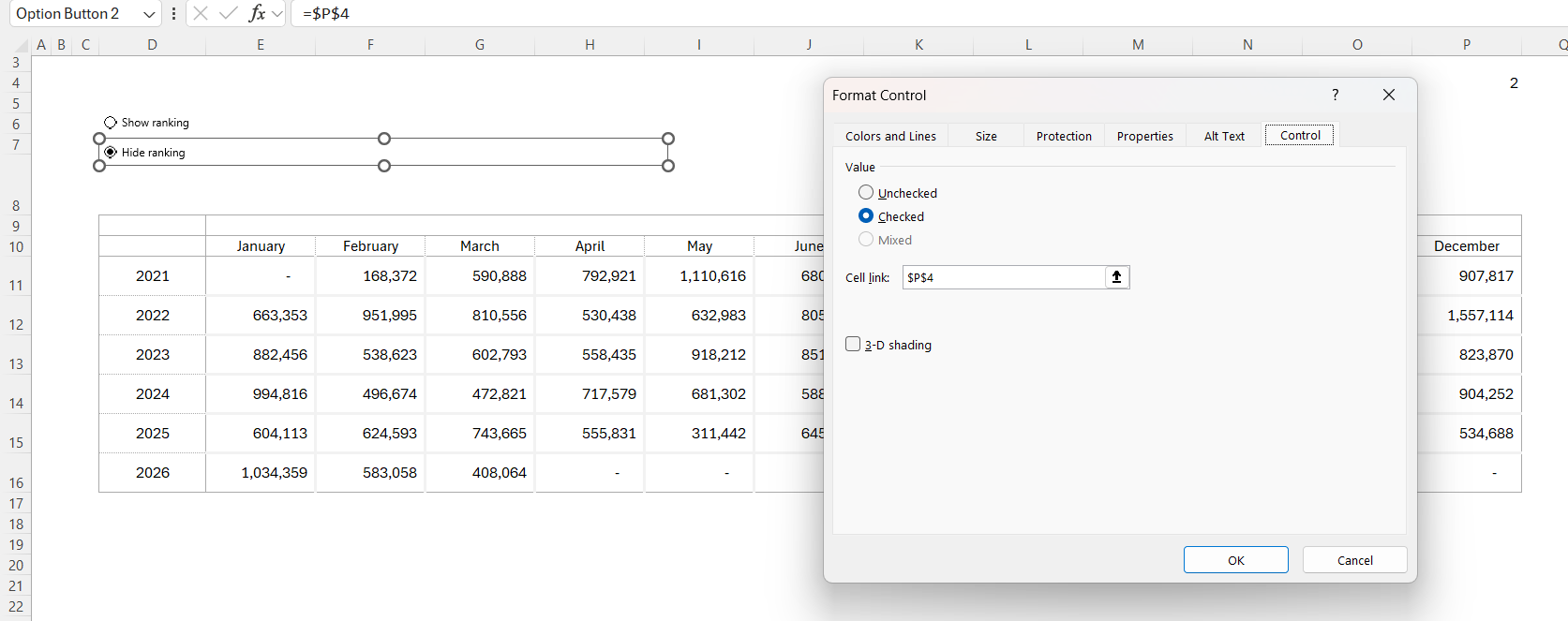Click OK in the Format Control dialog
The width and height of the screenshot is (1568, 621).
tap(1235, 560)
